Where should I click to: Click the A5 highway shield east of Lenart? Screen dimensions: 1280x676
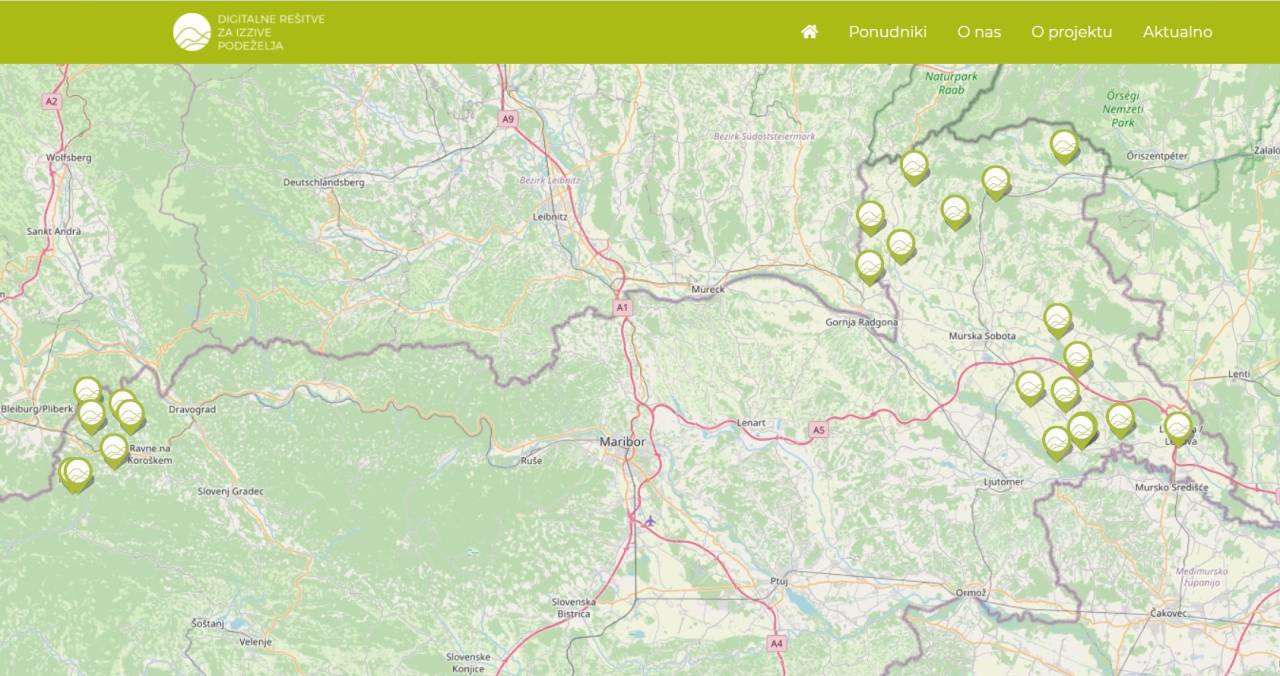tap(818, 430)
